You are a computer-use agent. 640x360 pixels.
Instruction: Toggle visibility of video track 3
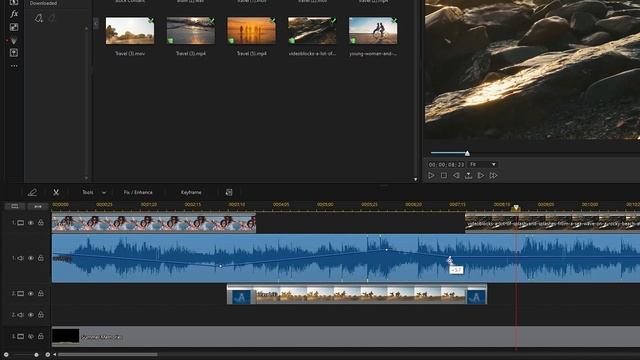pos(31,337)
